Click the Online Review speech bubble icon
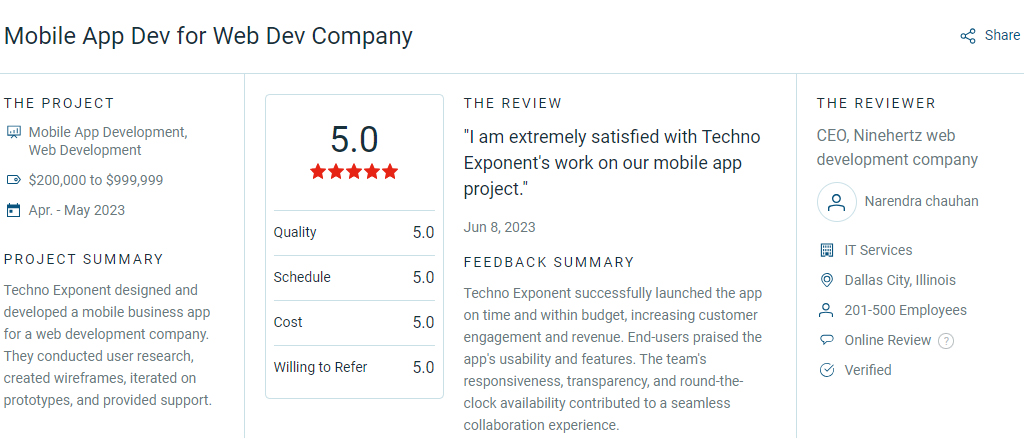 pyautogui.click(x=827, y=340)
